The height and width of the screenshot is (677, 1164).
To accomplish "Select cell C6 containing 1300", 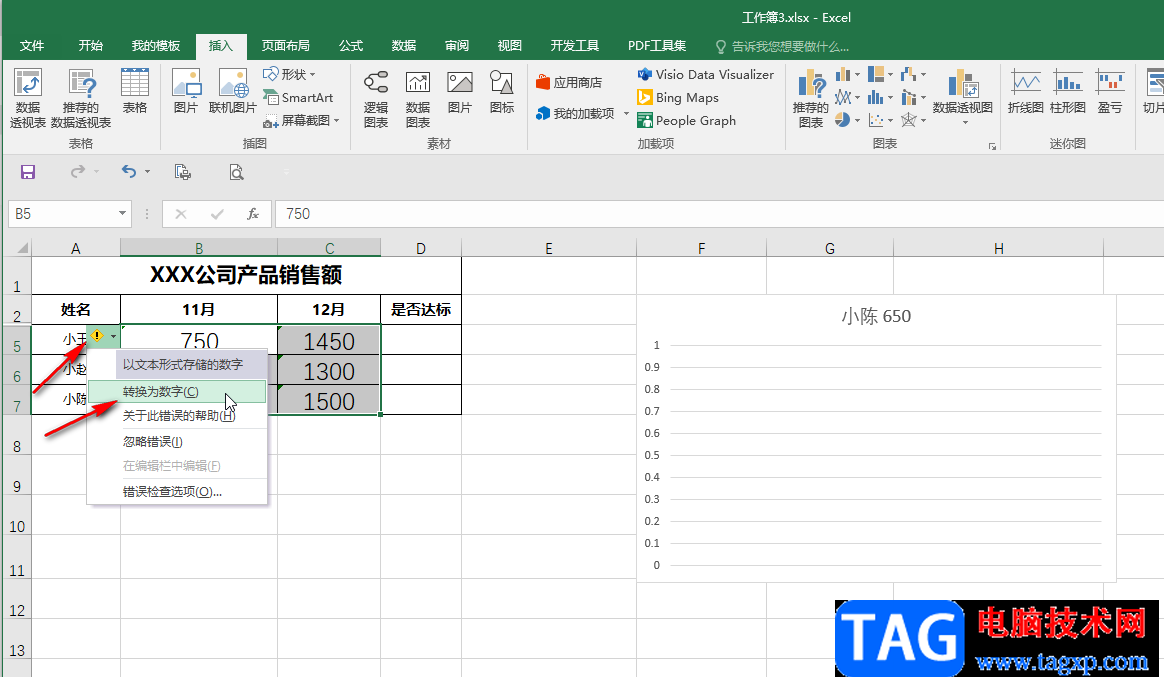I will (x=329, y=370).
